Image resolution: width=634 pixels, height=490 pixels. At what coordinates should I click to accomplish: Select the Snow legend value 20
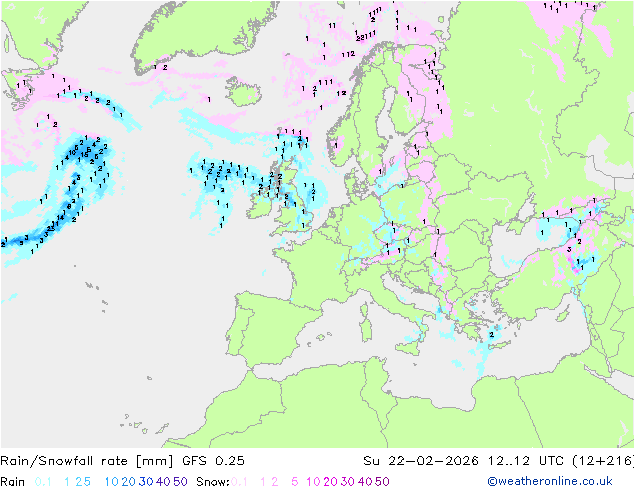[330, 482]
